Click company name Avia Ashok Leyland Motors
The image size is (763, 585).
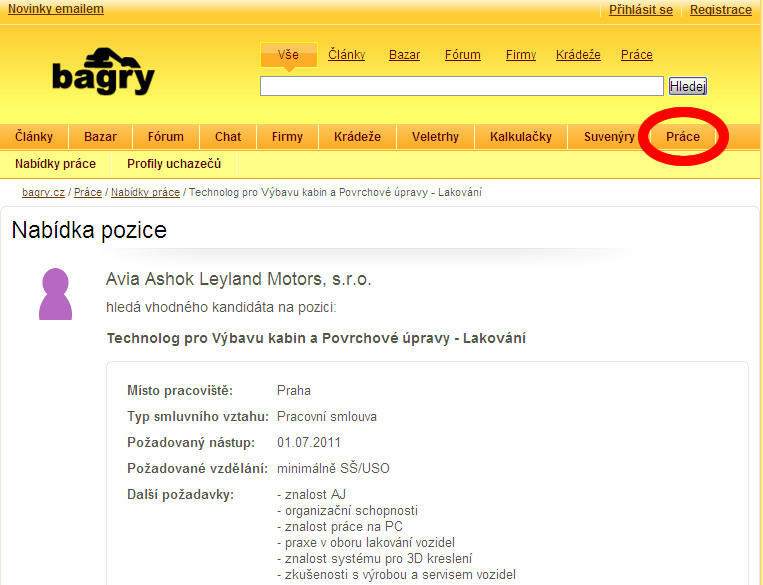pos(238,279)
